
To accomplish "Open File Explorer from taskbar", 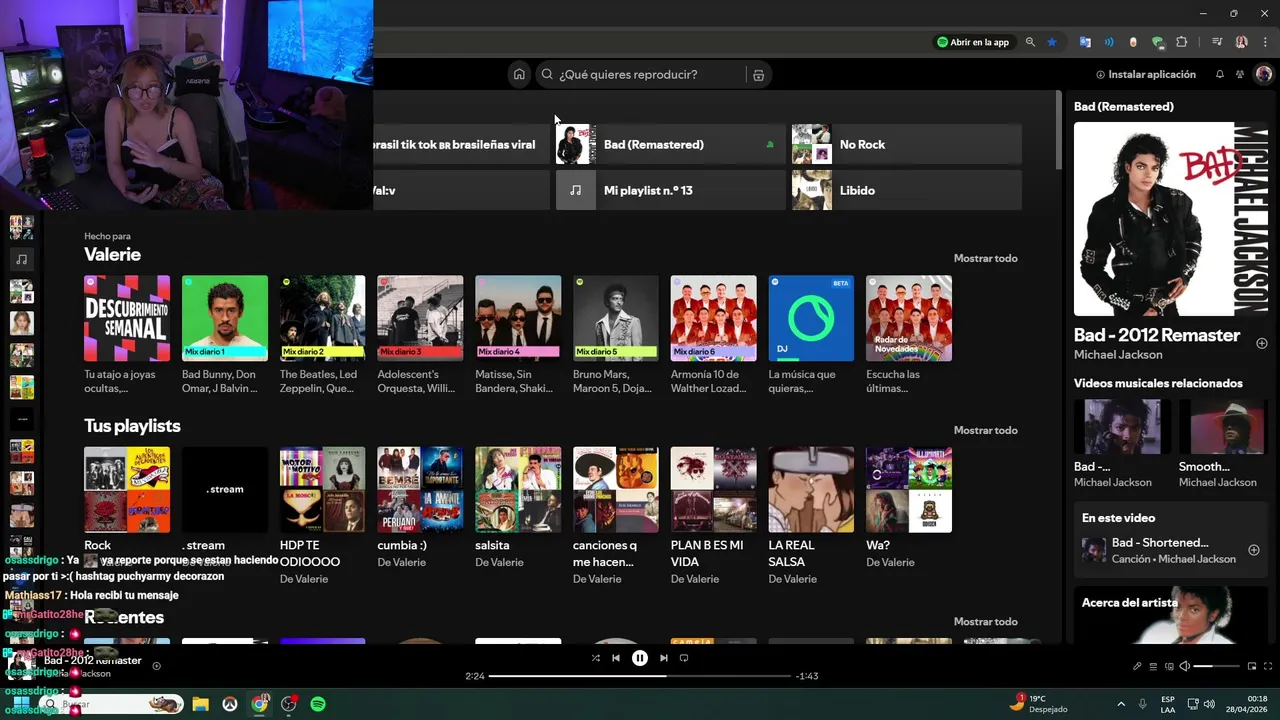I will tap(200, 704).
